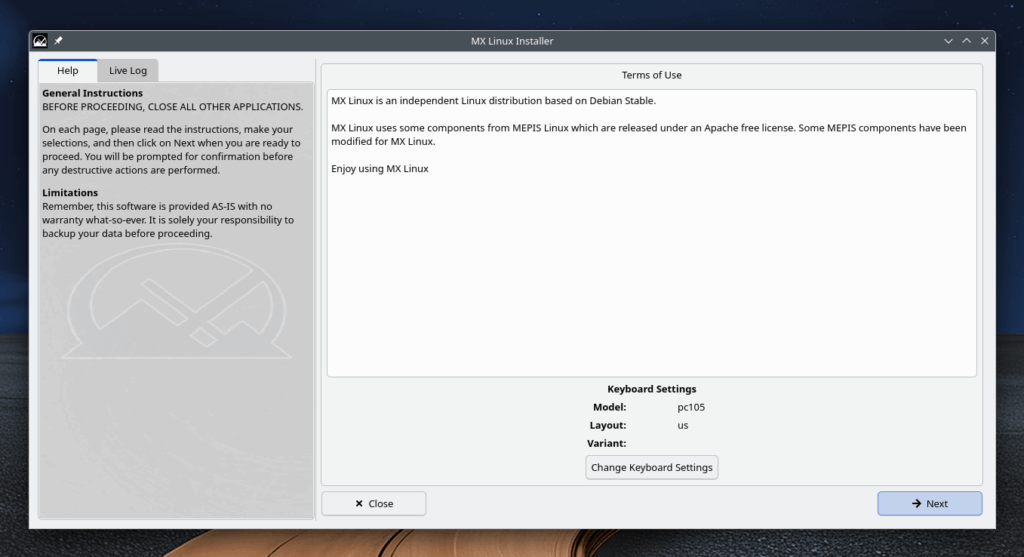1024x557 pixels.
Task: Maximize the installer with the up chevron
Action: click(967, 41)
